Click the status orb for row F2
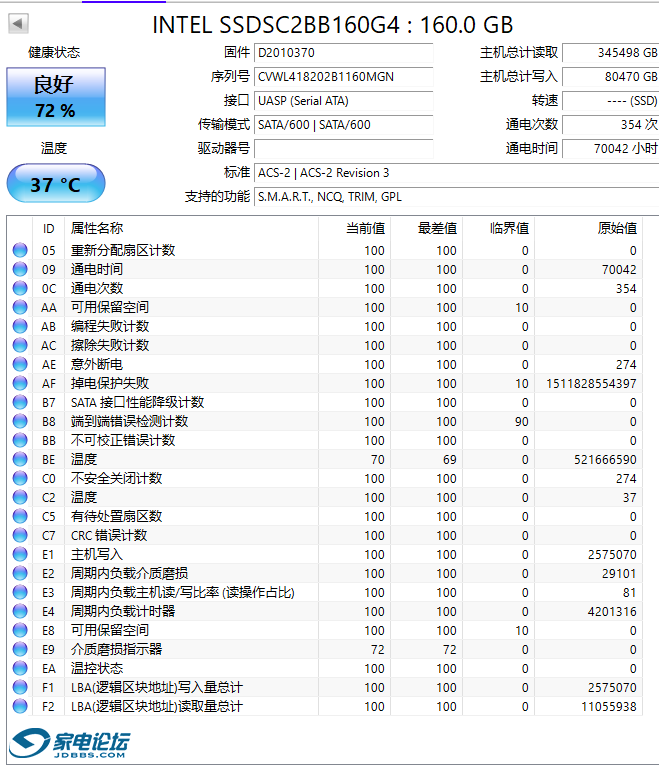Image resolution: width=659 pixels, height=769 pixels. click(x=20, y=706)
